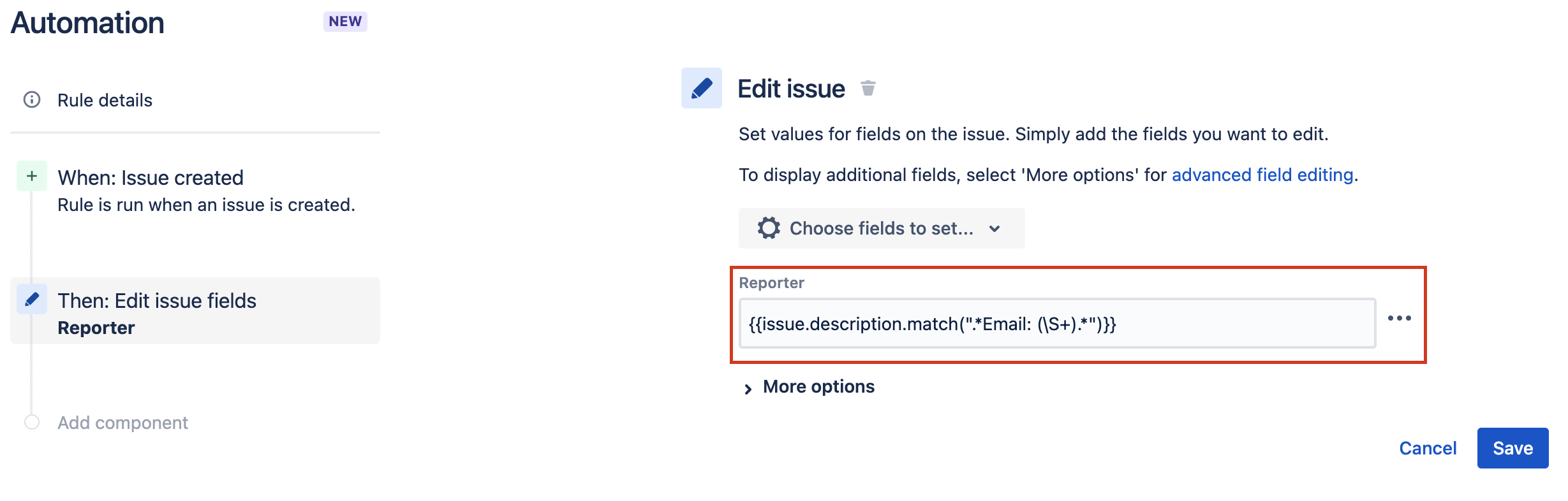1568x501 pixels.
Task: Expand More options chevron
Action: tap(748, 388)
